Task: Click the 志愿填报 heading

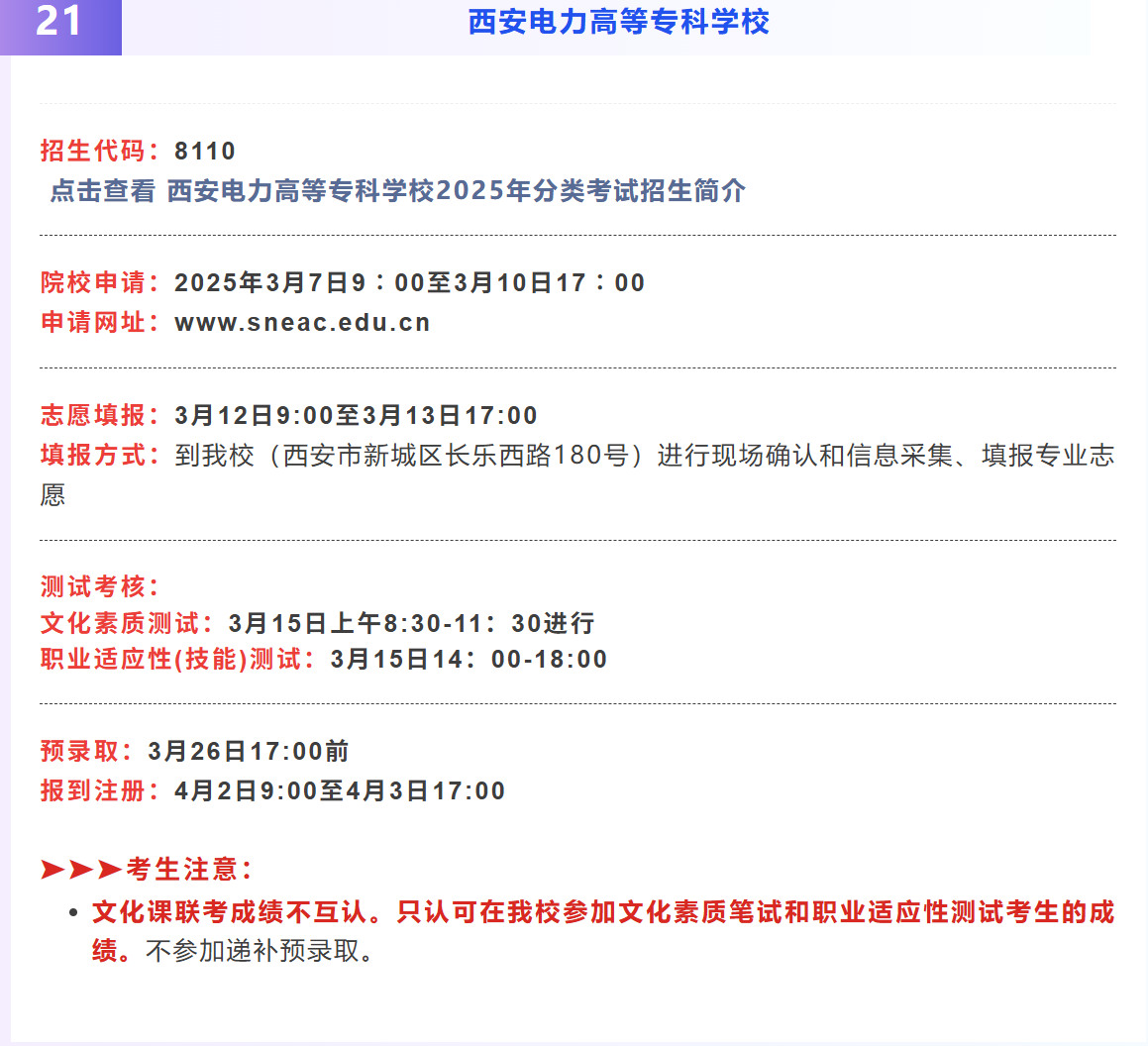Action: coord(93,415)
